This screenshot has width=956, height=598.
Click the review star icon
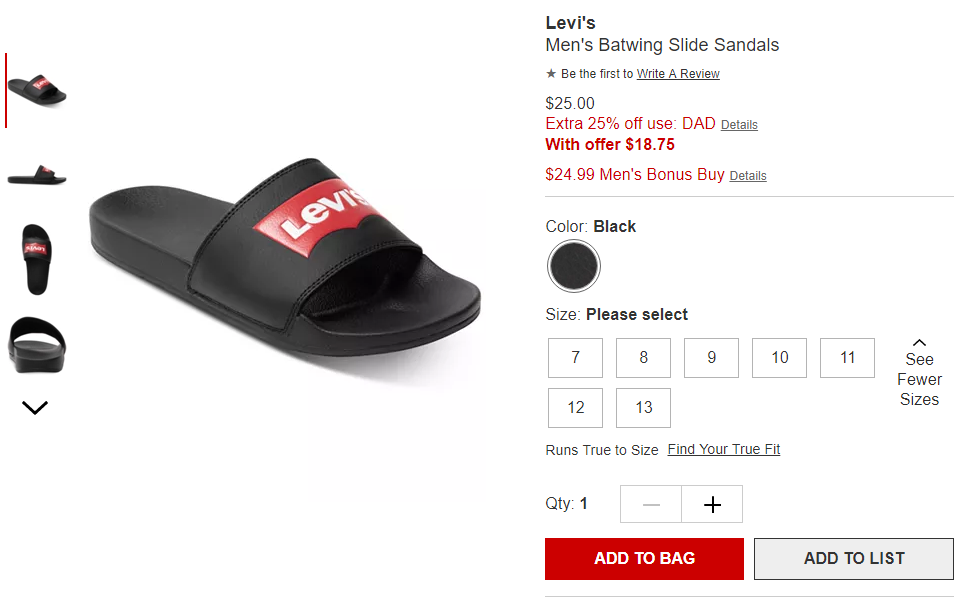pyautogui.click(x=551, y=74)
